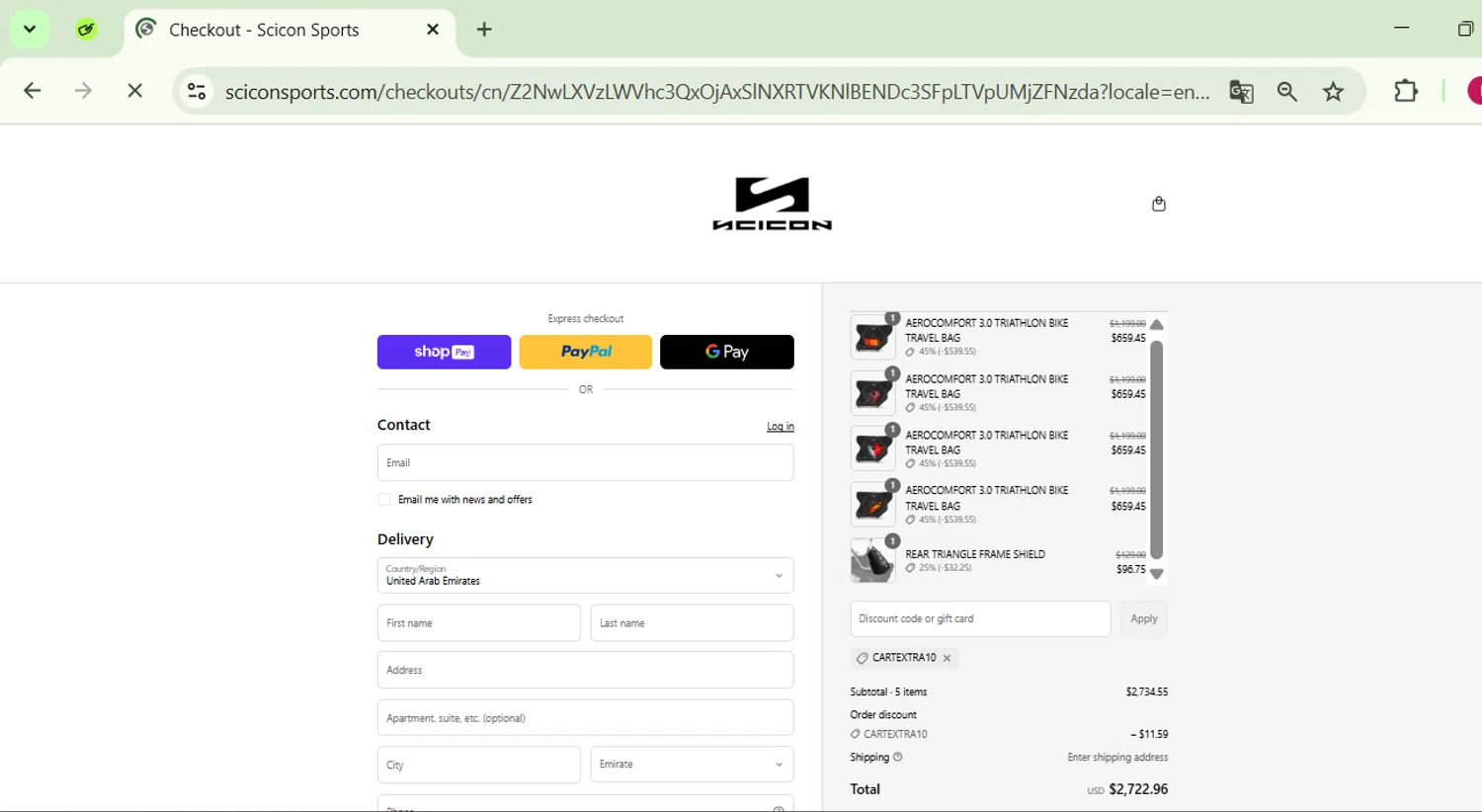The image size is (1482, 812).
Task: Focus the Discount code or gift card field
Action: (980, 619)
